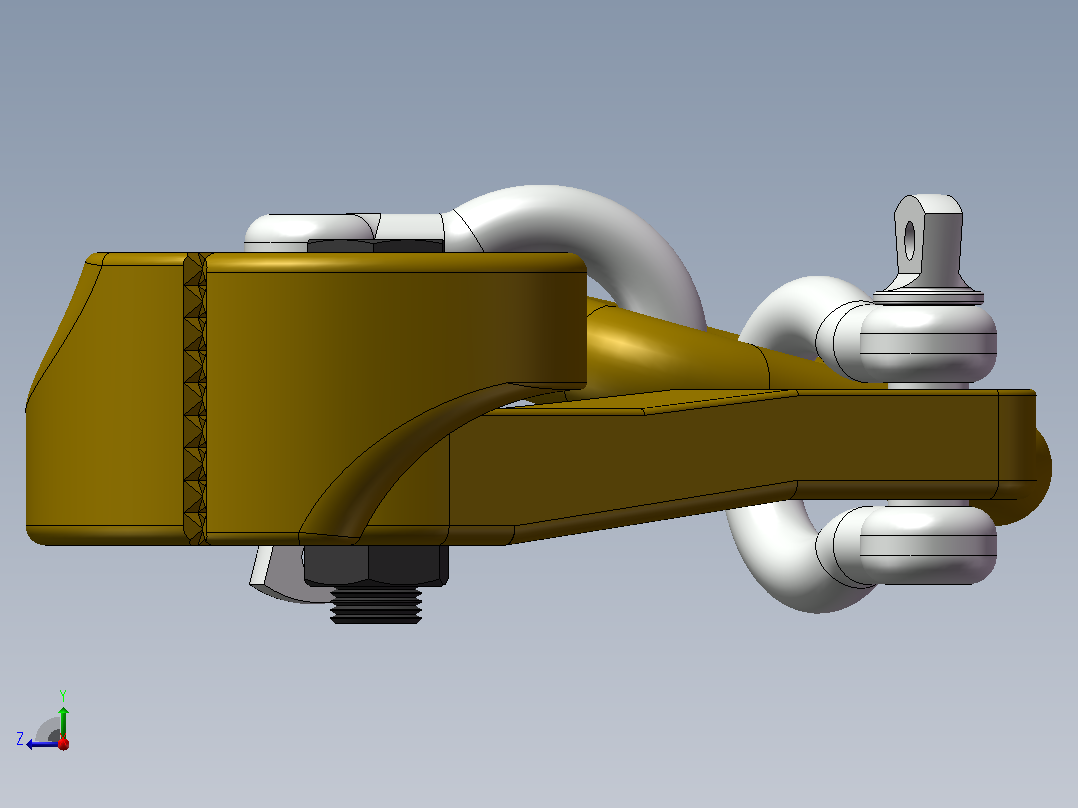Select the white washer plate beside the nut

pyautogui.click(x=275, y=574)
